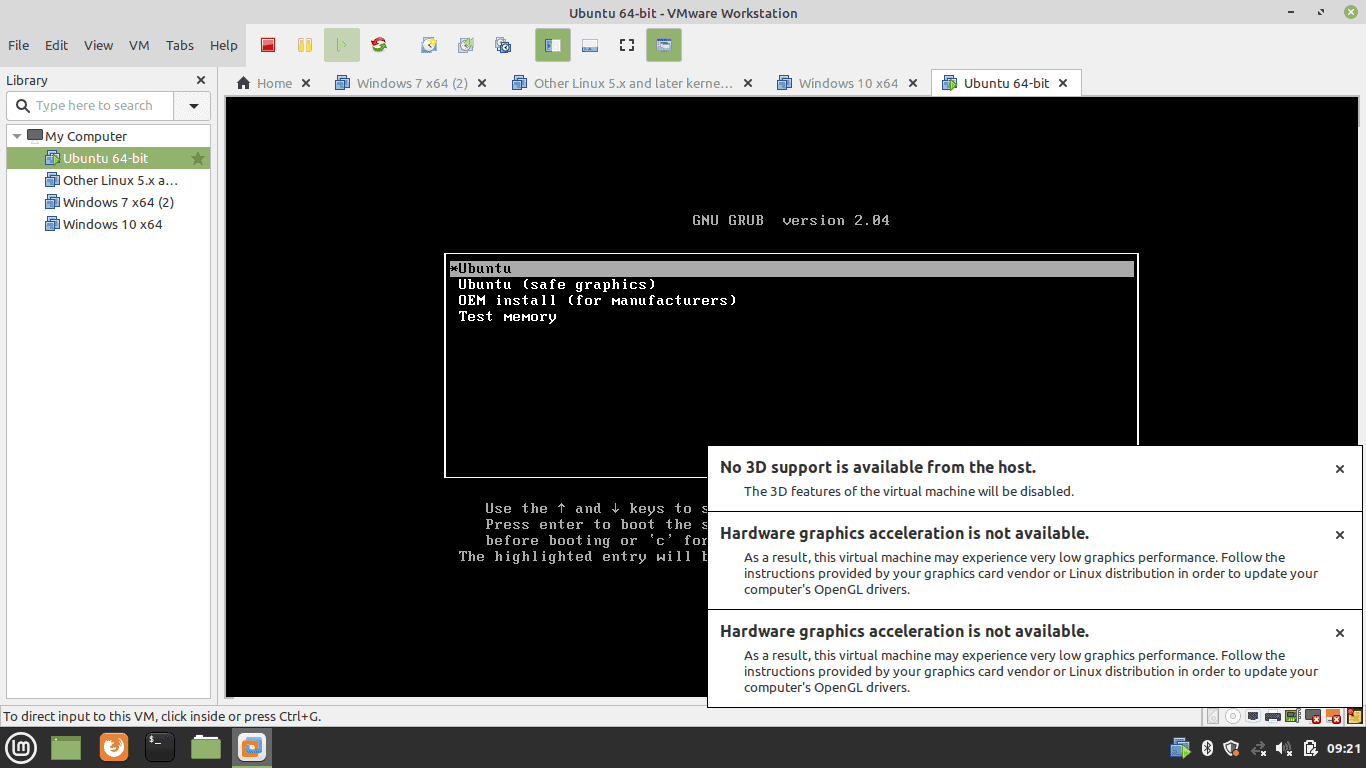Select Ubuntu 64-bit in the library tree
The image size is (1366, 768).
tap(108, 158)
